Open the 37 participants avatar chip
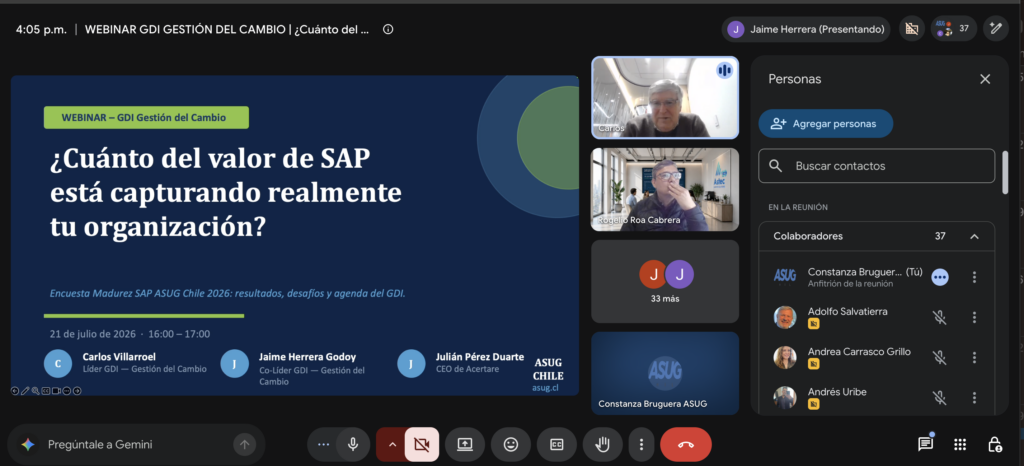Viewport: 1024px width, 466px height. [x=953, y=29]
